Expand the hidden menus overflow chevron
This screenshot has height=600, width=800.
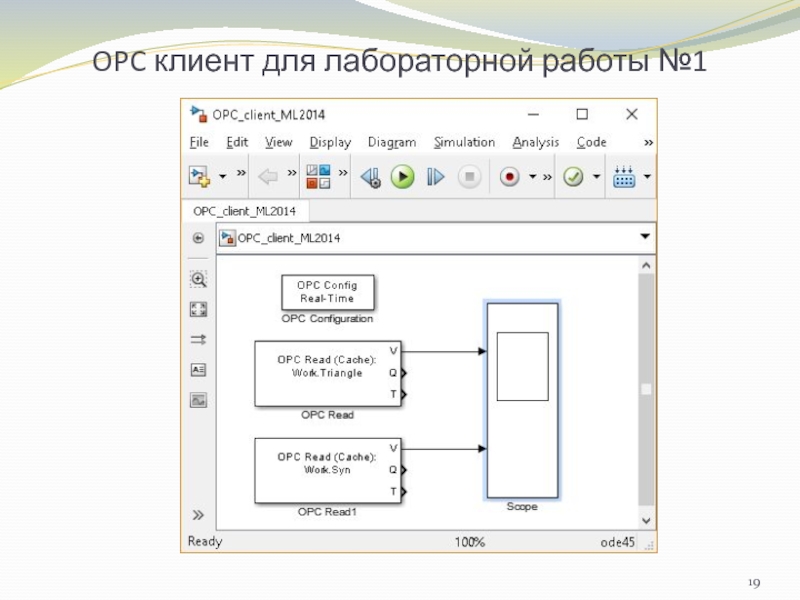point(648,143)
